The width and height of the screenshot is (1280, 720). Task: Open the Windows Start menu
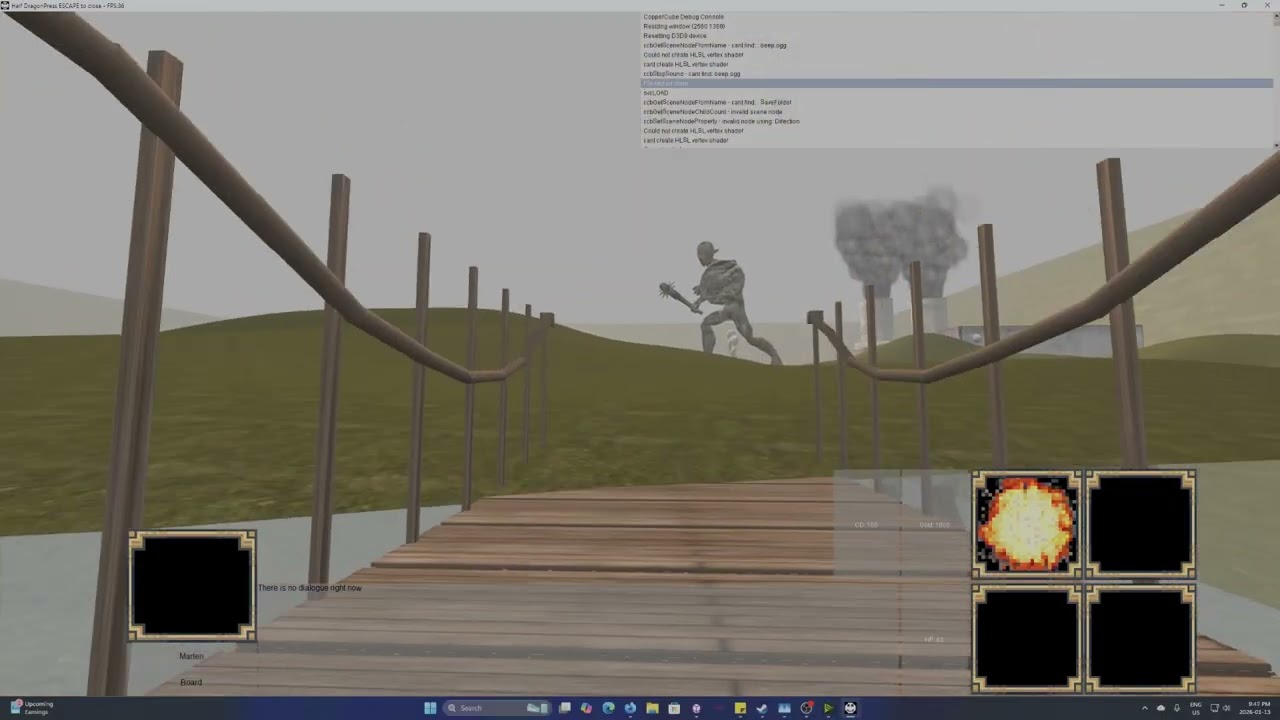coord(430,708)
